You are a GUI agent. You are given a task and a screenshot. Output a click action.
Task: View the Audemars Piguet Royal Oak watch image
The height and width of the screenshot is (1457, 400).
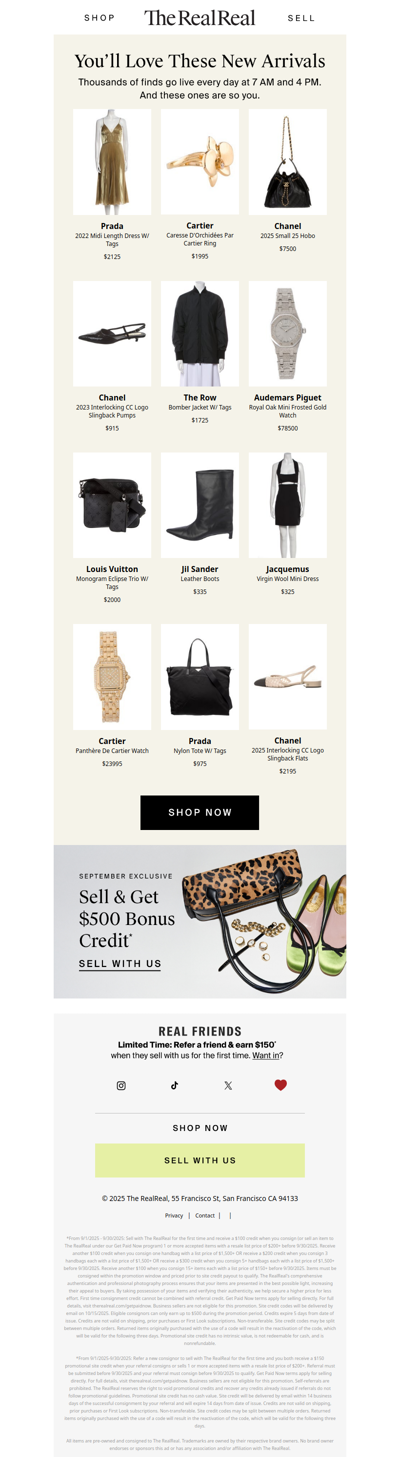(x=288, y=334)
